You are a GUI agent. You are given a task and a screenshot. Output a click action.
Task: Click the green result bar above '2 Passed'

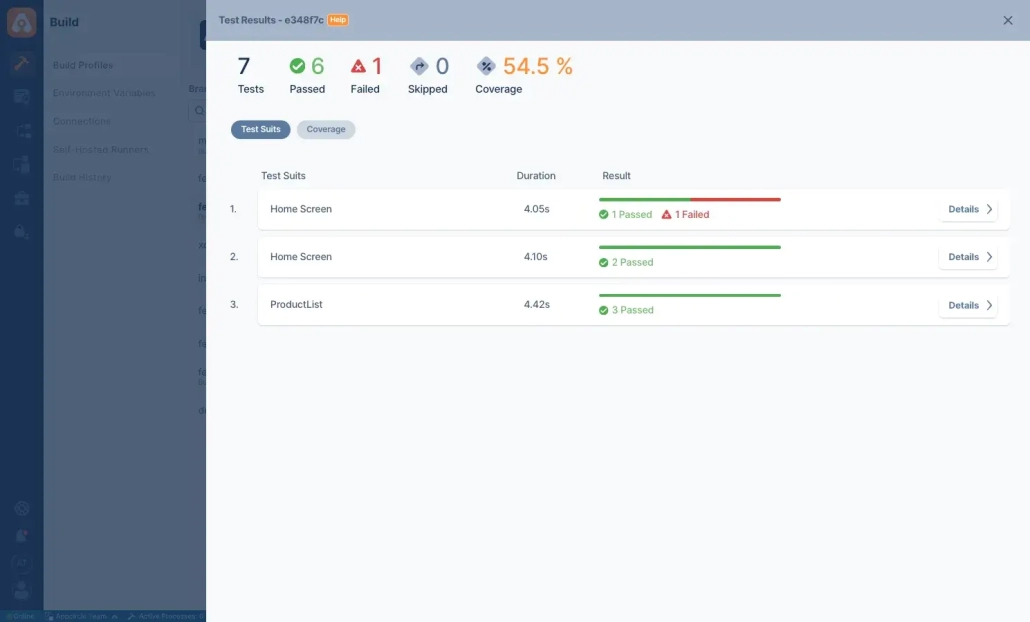(690, 247)
